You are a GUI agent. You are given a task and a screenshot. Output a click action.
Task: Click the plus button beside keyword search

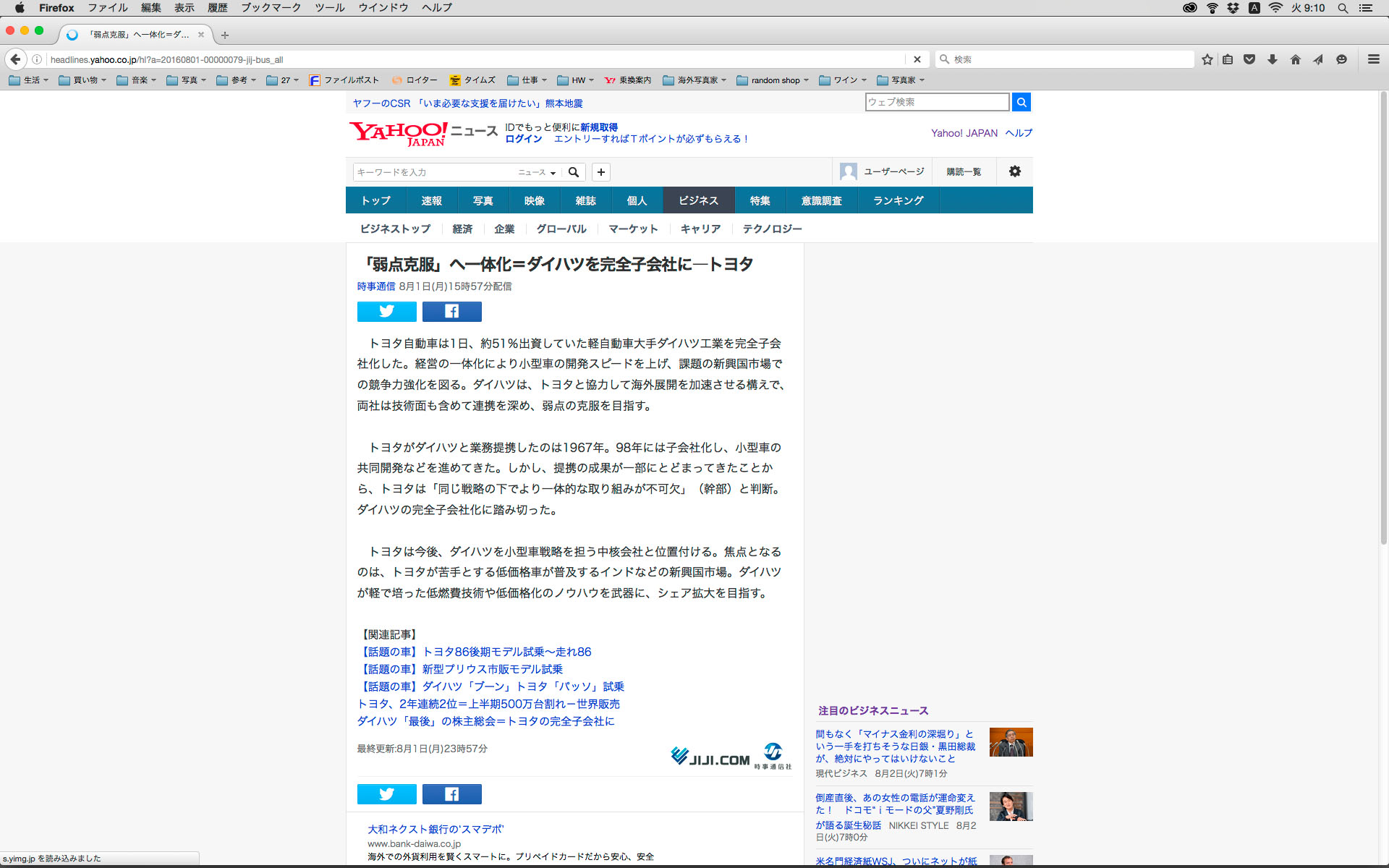[600, 172]
